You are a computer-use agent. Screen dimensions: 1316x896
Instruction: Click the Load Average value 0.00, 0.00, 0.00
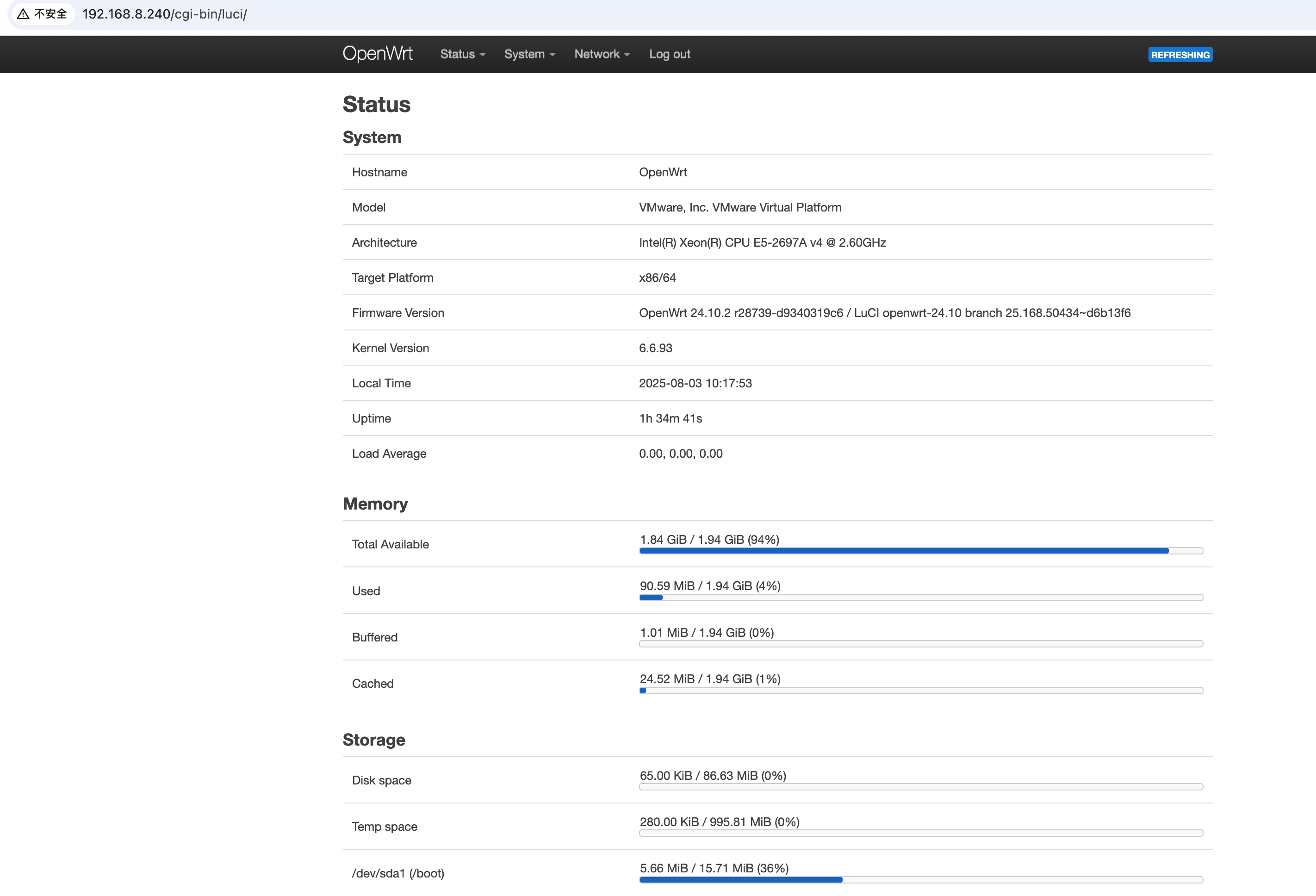click(x=681, y=454)
